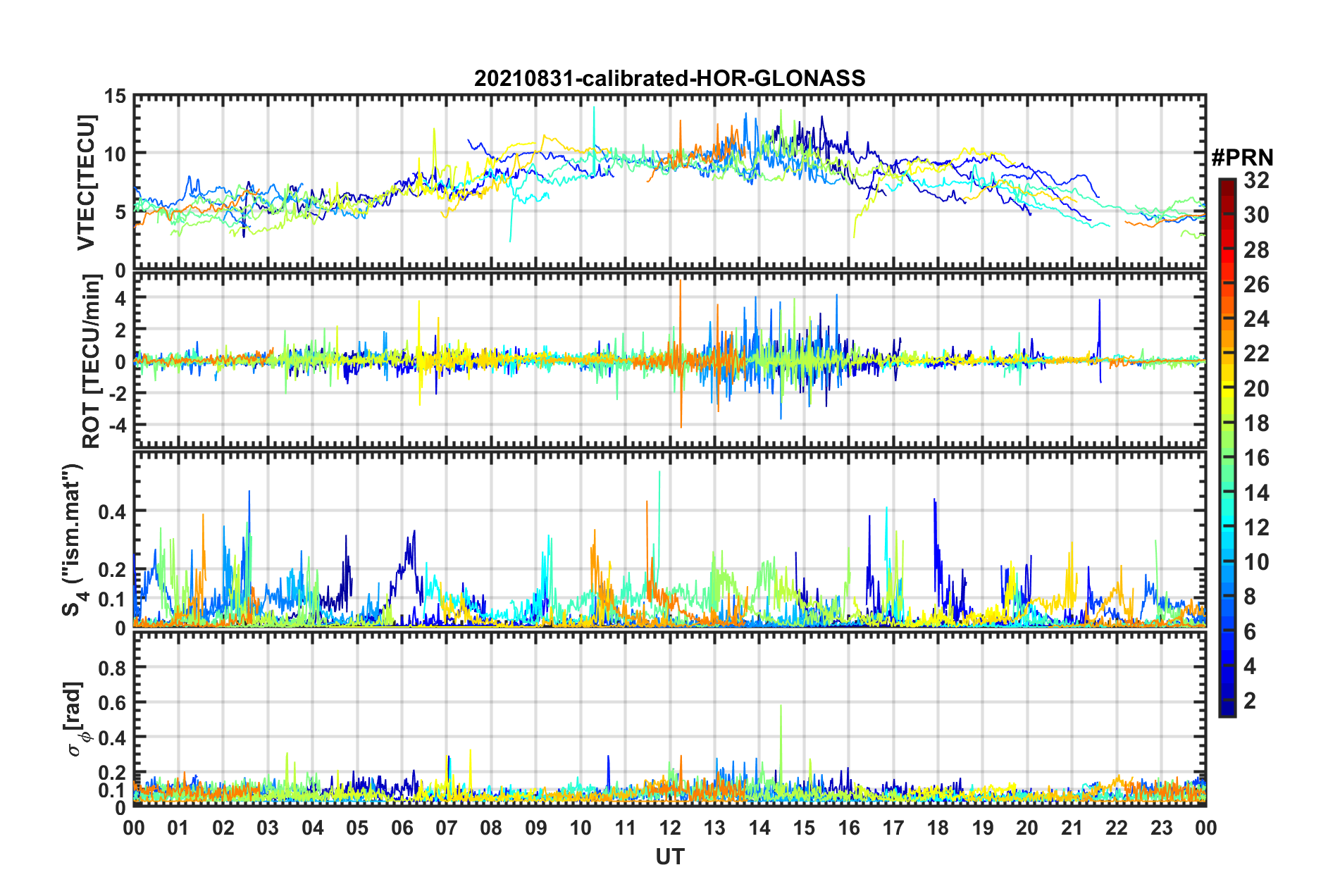Image resolution: width=1340 pixels, height=896 pixels.
Task: Select the VTEC[TECU] y-axis label
Action: click(86, 182)
